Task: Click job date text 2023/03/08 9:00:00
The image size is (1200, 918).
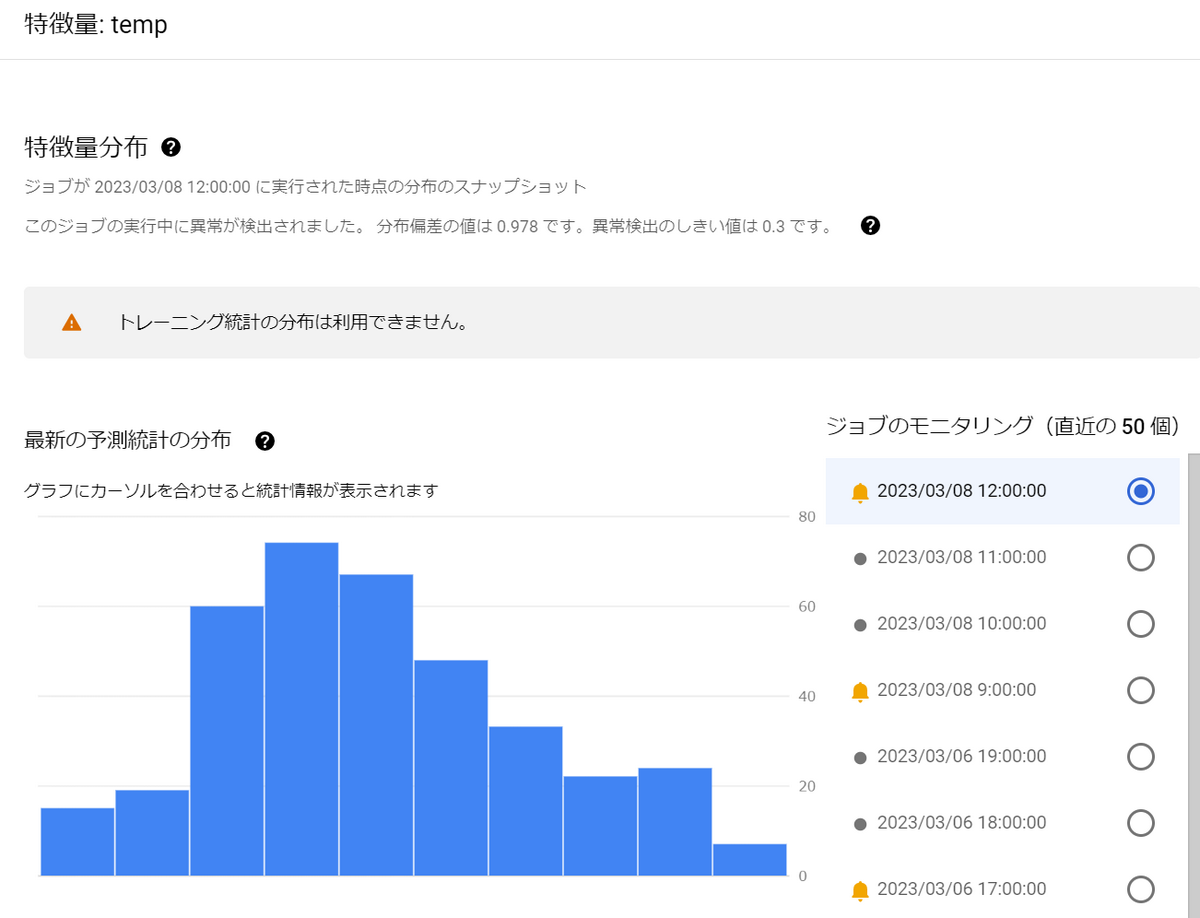Action: coord(957,690)
